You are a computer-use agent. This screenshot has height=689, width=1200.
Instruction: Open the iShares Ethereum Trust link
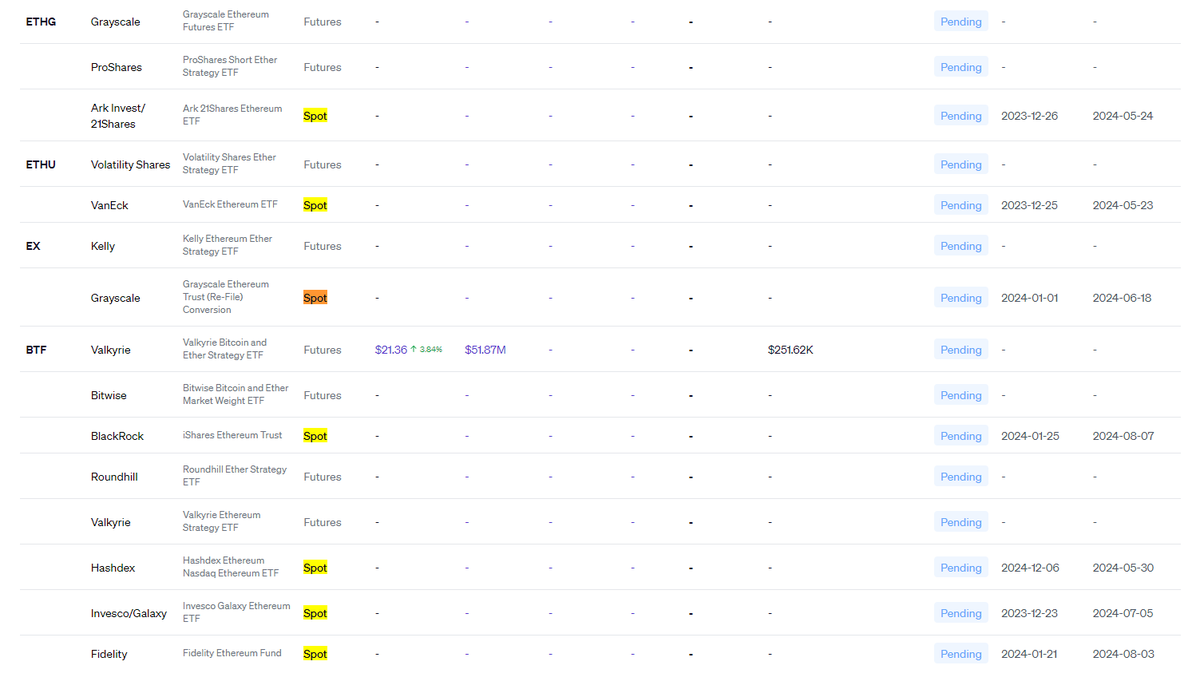tap(231, 435)
